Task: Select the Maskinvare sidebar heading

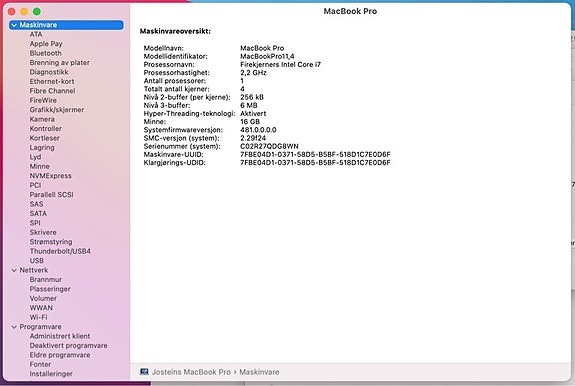Action: [x=66, y=25]
